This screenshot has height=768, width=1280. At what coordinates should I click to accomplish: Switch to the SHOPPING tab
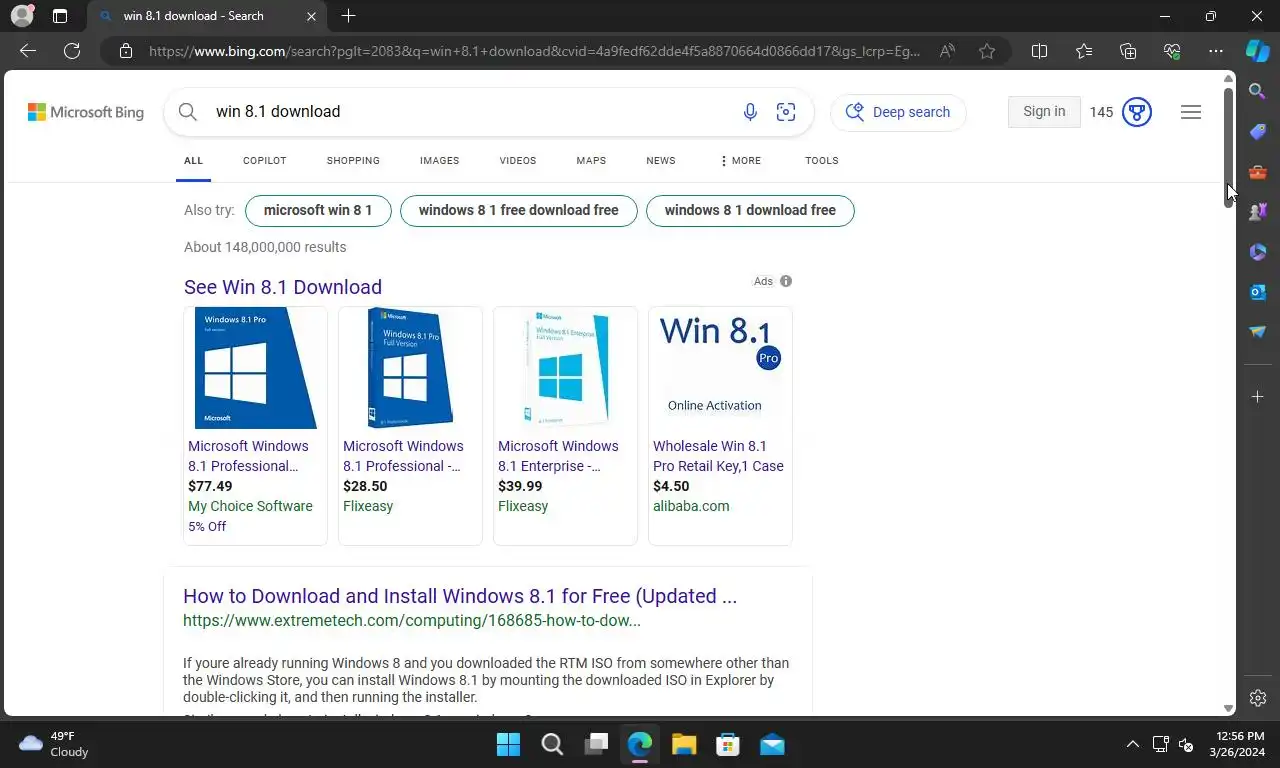[353, 161]
